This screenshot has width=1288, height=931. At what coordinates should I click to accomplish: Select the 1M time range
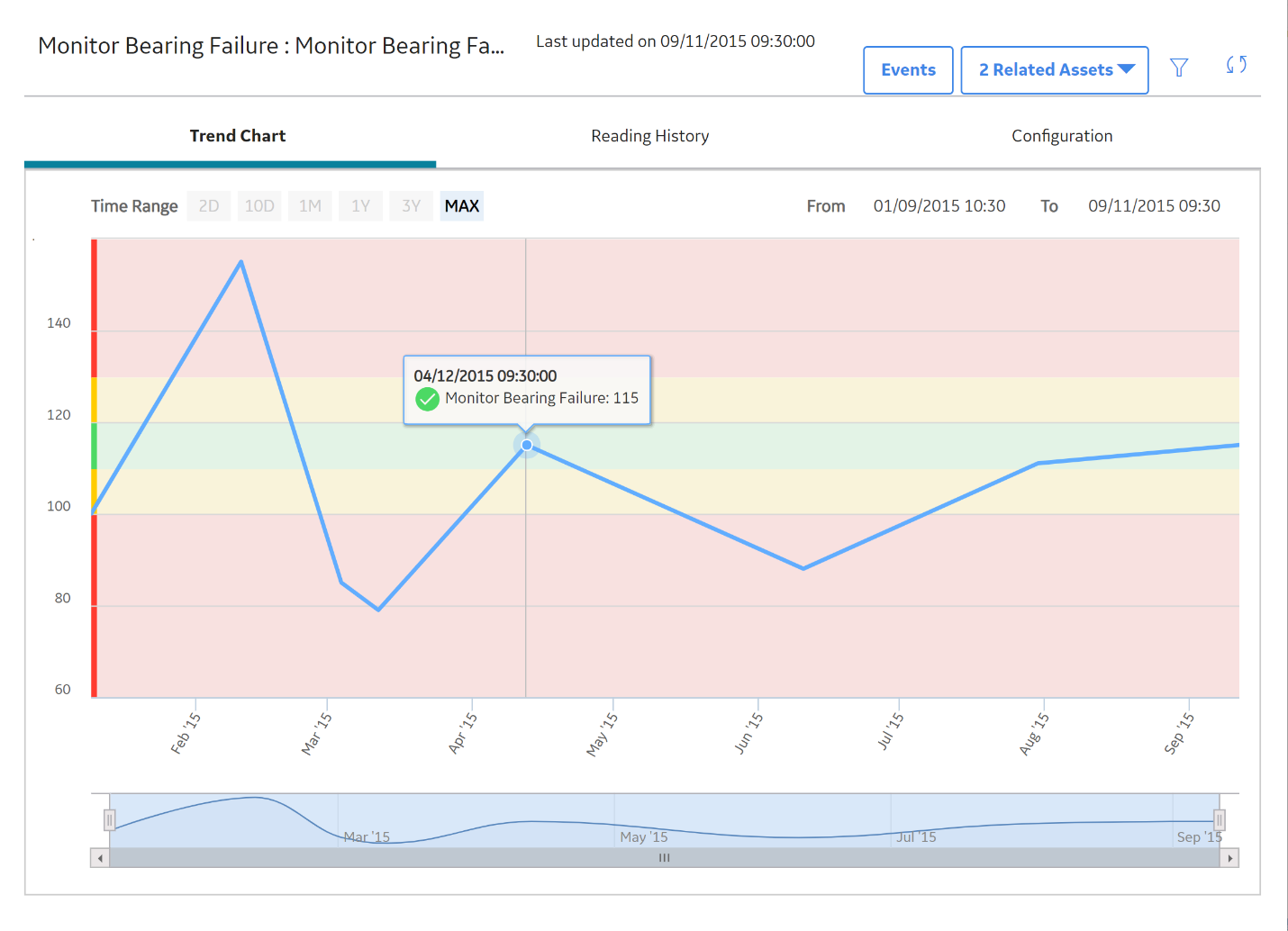click(311, 206)
